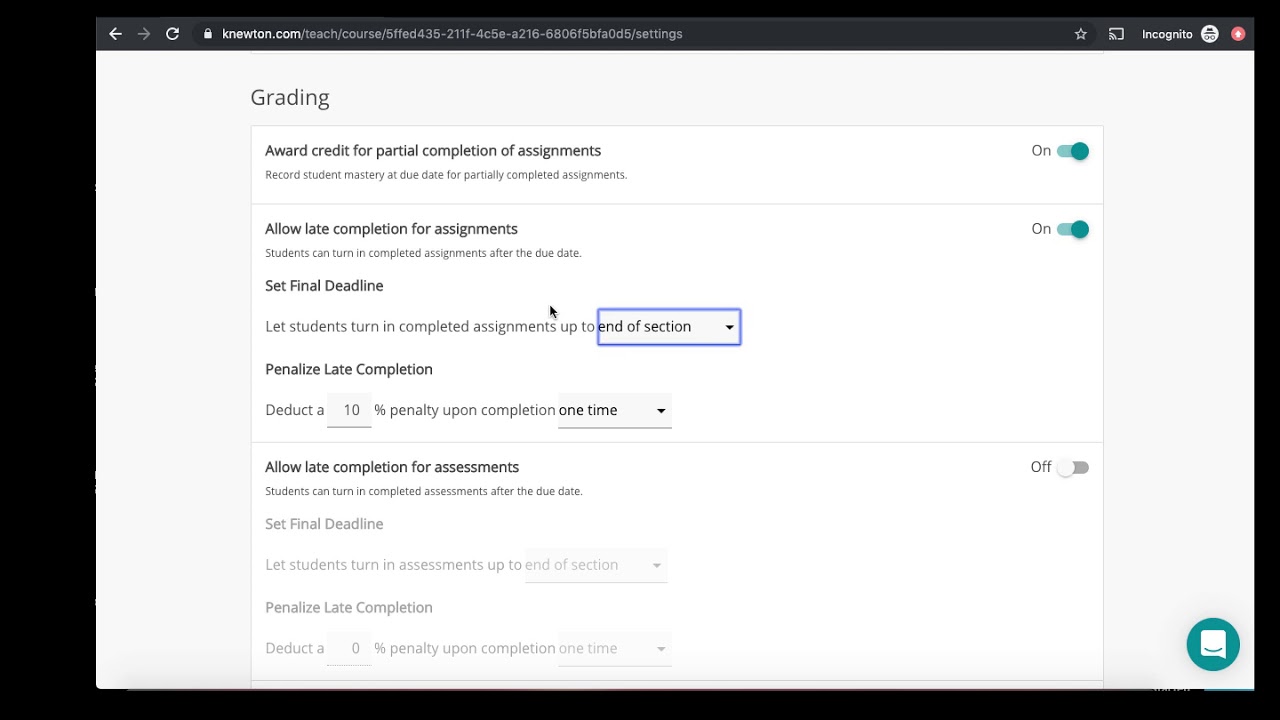Image resolution: width=1280 pixels, height=720 pixels.
Task: Click the knewton.com address bar URL
Action: (x=452, y=34)
